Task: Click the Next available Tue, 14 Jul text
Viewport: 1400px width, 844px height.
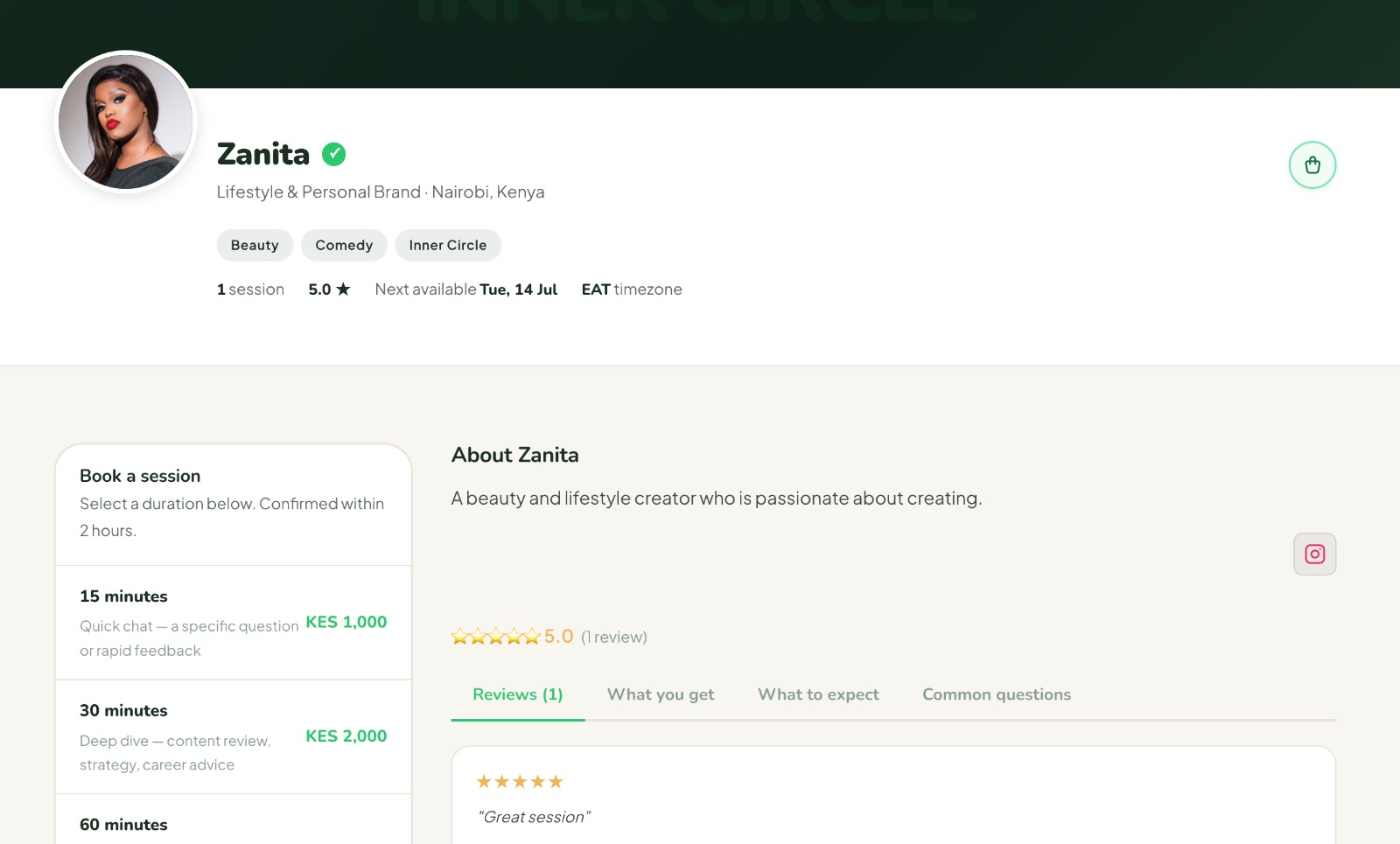Action: [x=465, y=289]
